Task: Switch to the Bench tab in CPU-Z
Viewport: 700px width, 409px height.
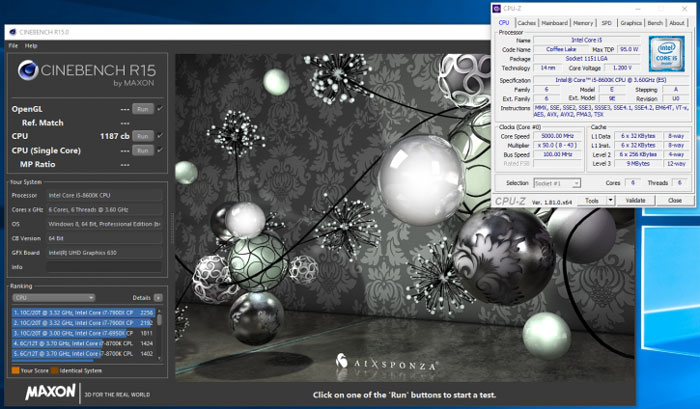Action: pos(655,22)
